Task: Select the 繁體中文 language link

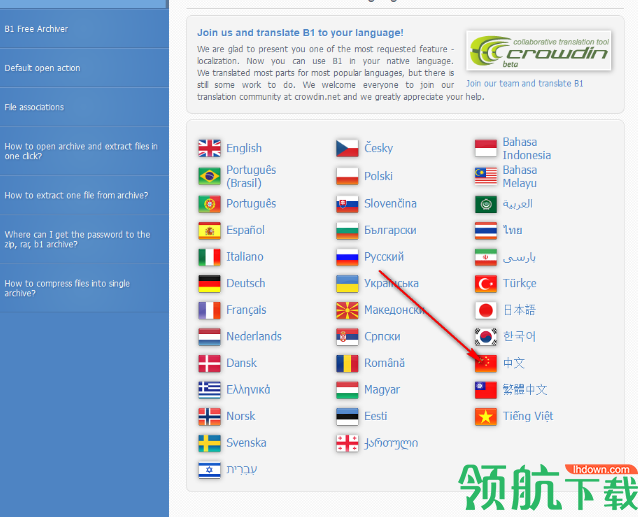Action: pos(524,390)
